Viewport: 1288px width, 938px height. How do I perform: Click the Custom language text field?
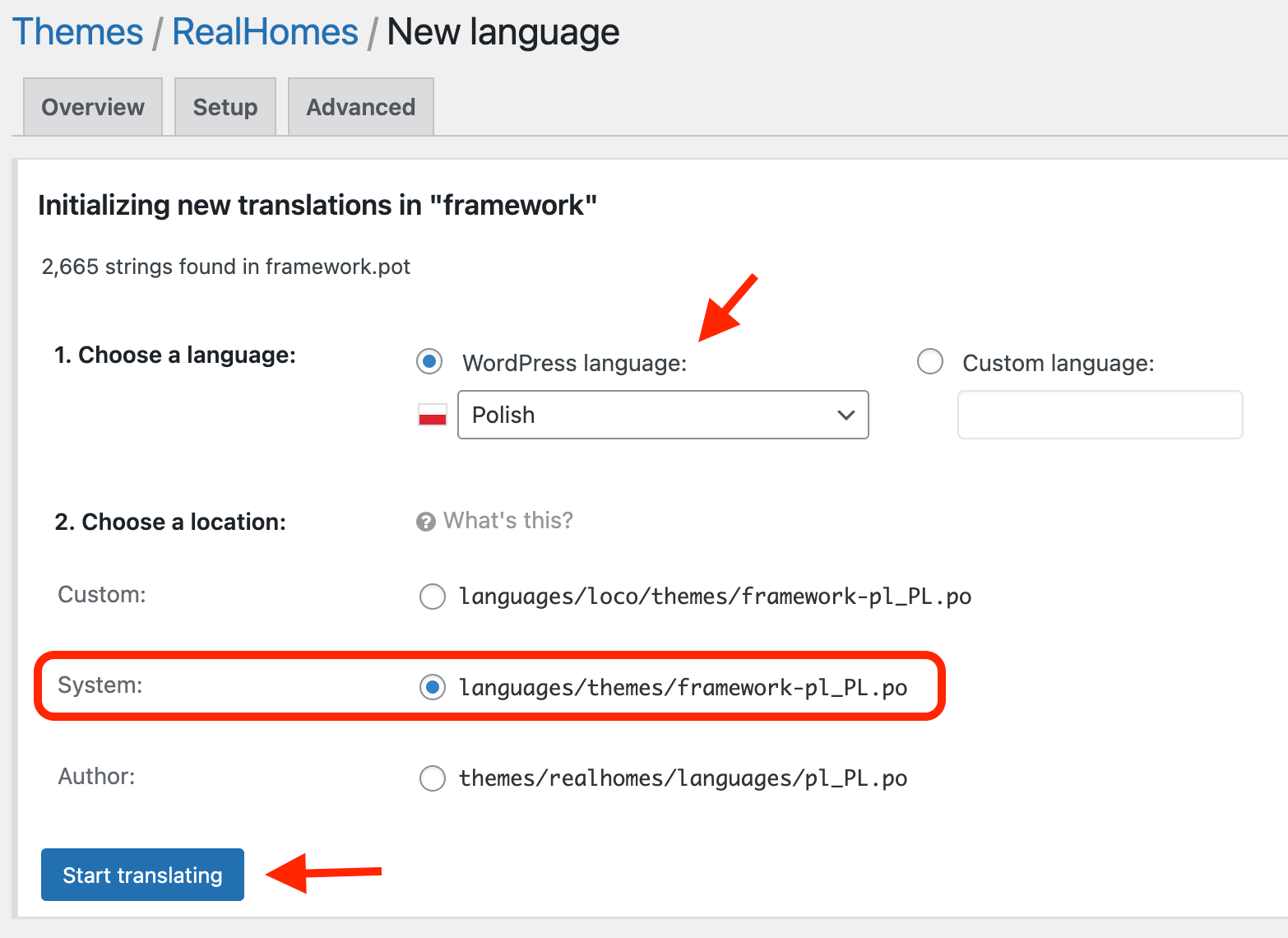[1100, 415]
